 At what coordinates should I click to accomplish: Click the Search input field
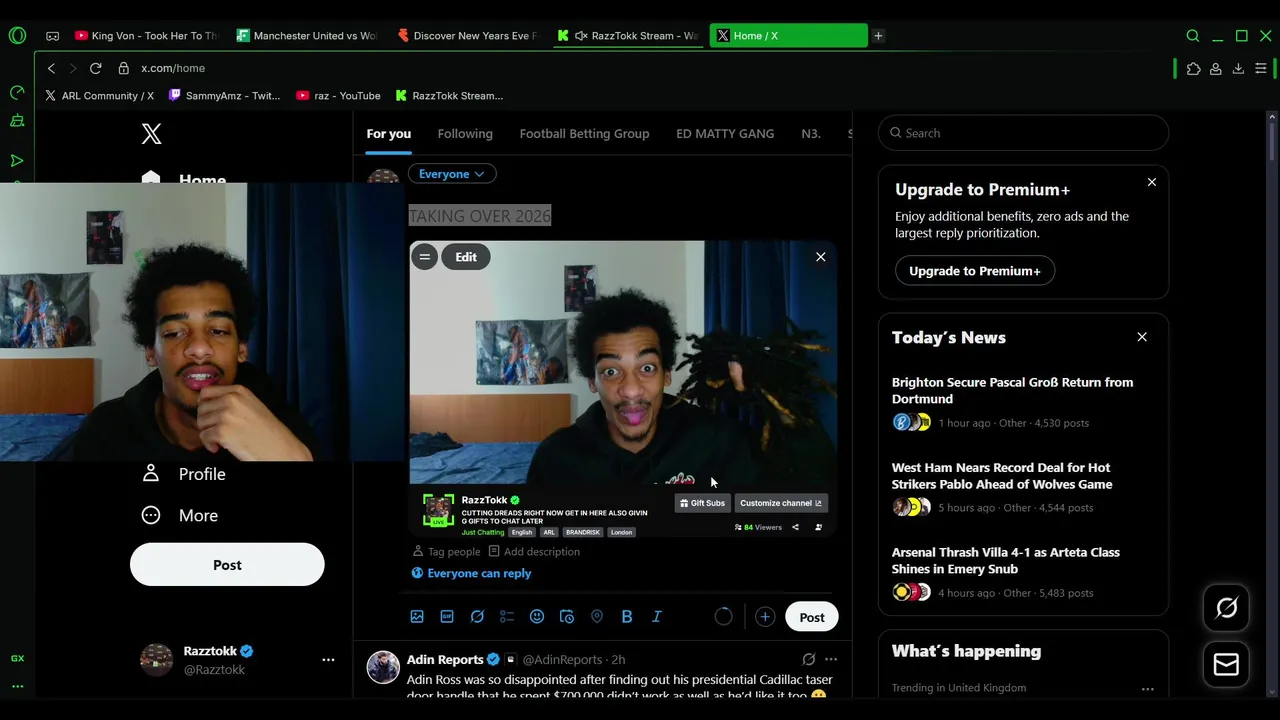coord(1023,133)
